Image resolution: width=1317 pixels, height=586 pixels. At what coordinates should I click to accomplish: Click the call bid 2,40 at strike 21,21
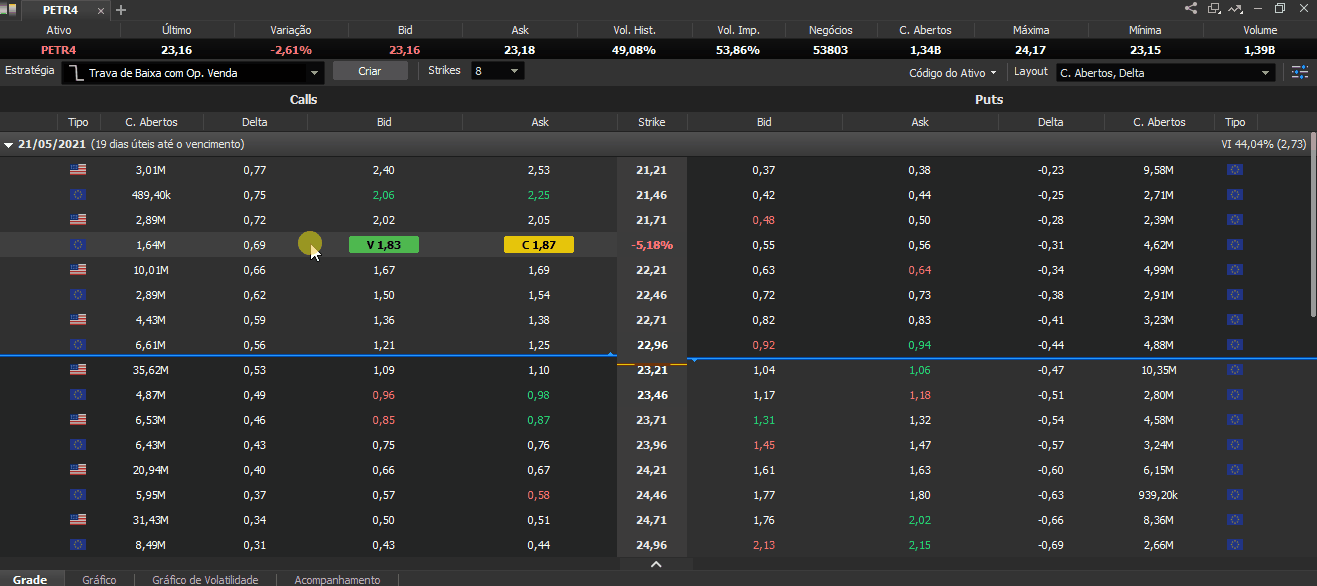384,170
